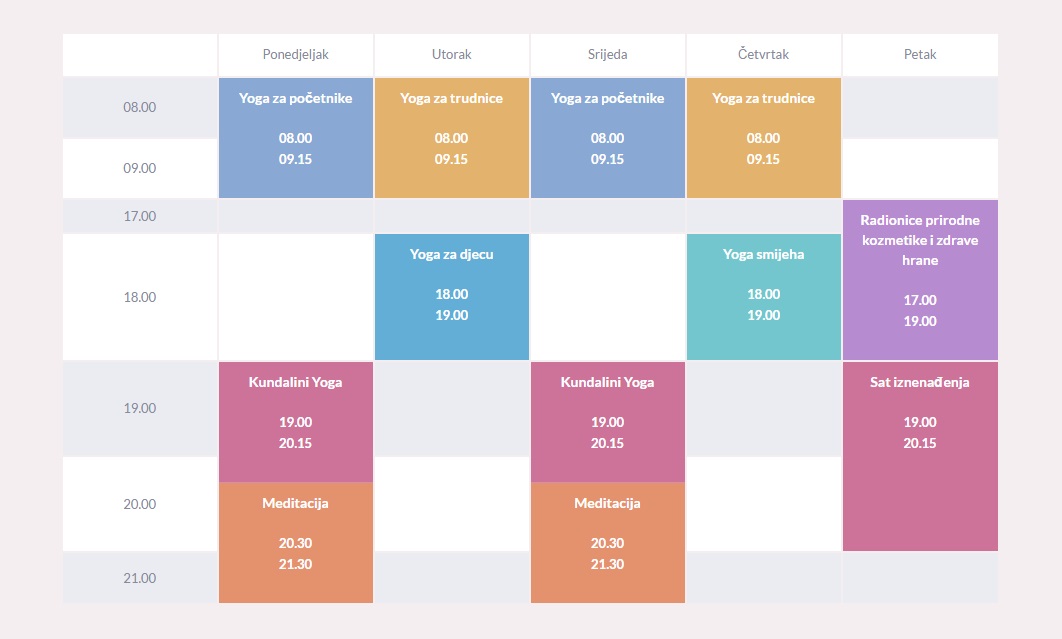This screenshot has height=639, width=1062.
Task: Select Wednesday's Kundalini Yoga block
Action: pyautogui.click(x=608, y=421)
